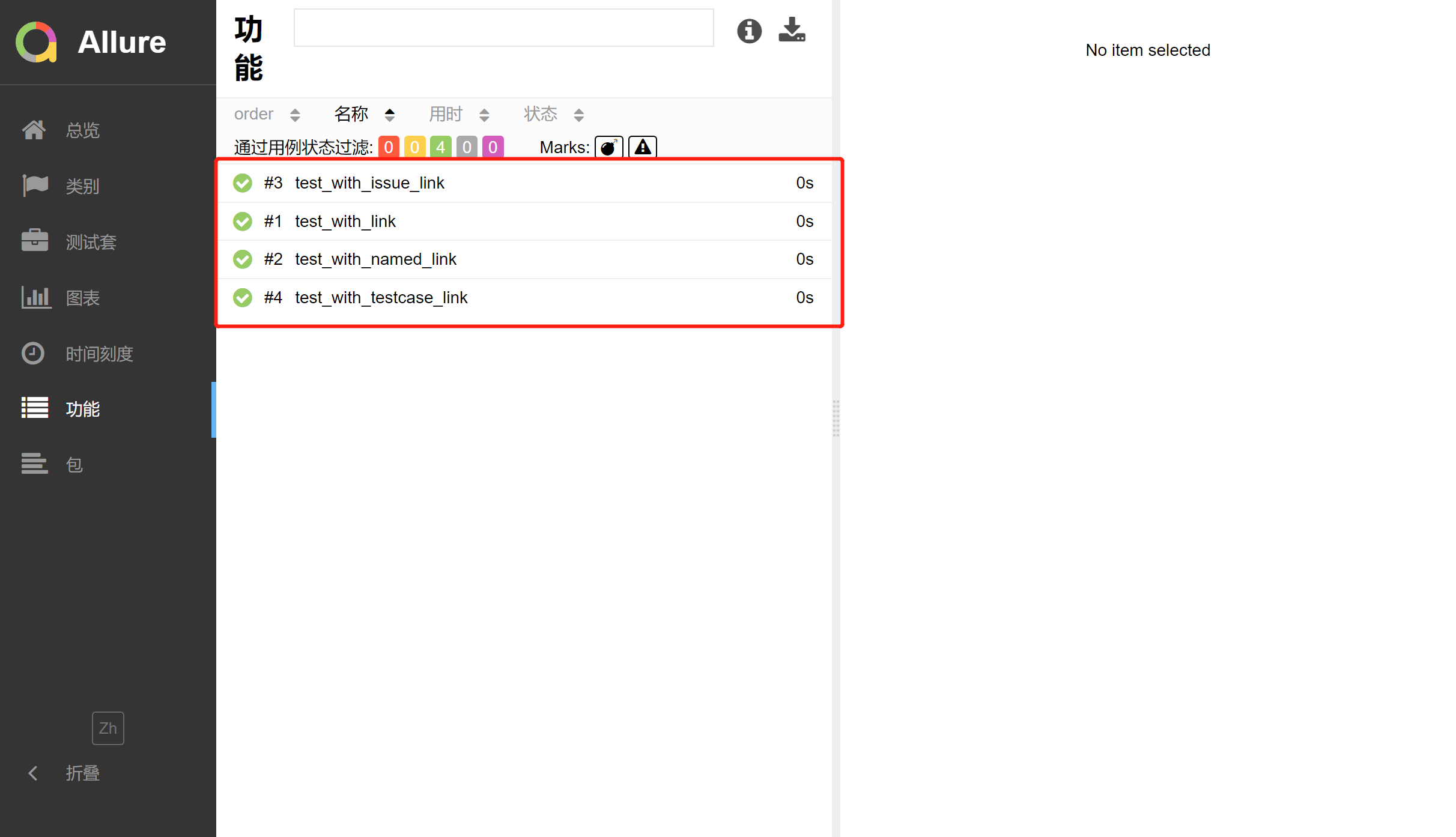This screenshot has height=837, width=1456.
Task: Click the report info icon
Action: tap(748, 31)
